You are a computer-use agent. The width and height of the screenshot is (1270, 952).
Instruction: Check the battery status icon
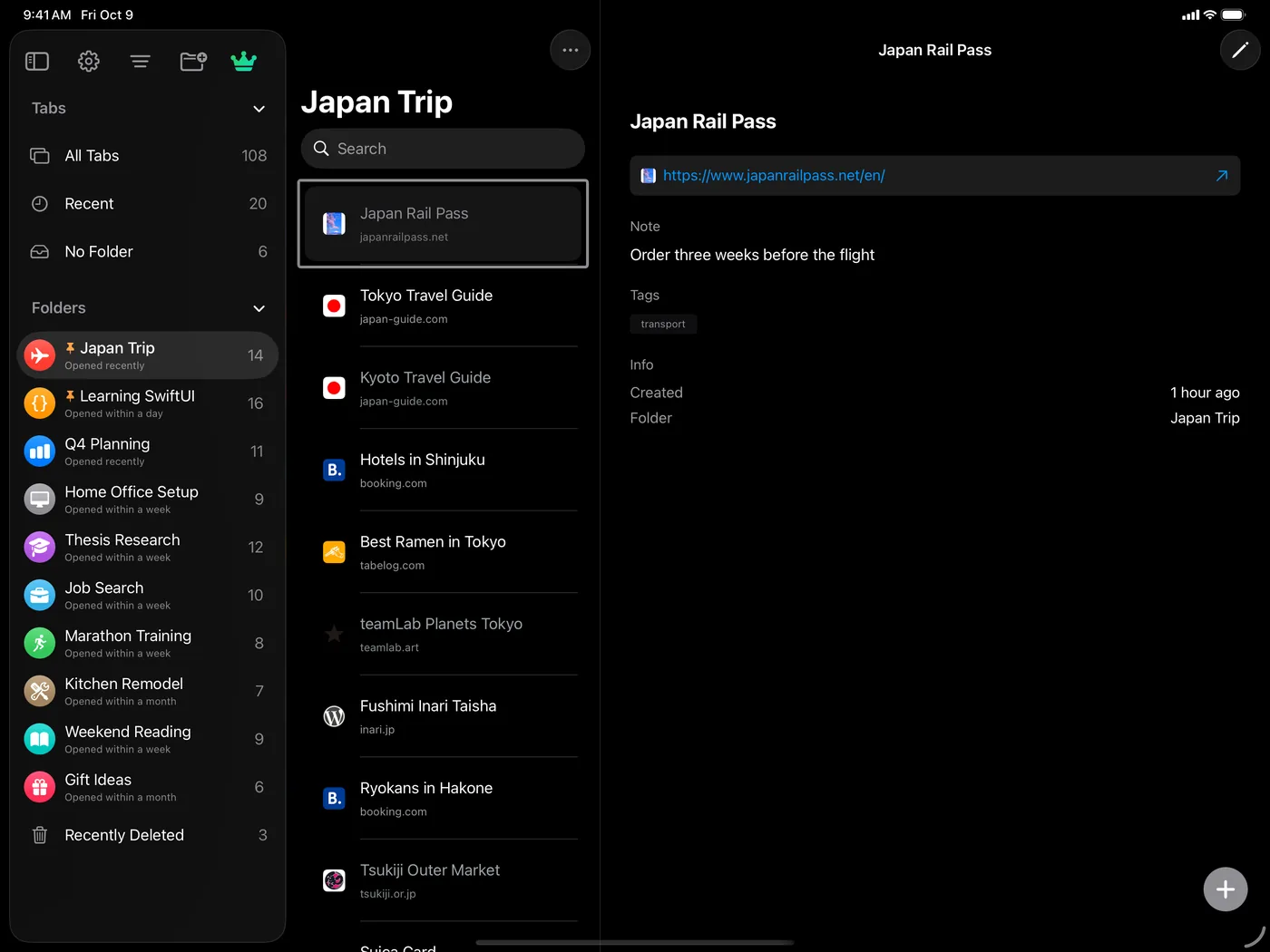point(1234,15)
